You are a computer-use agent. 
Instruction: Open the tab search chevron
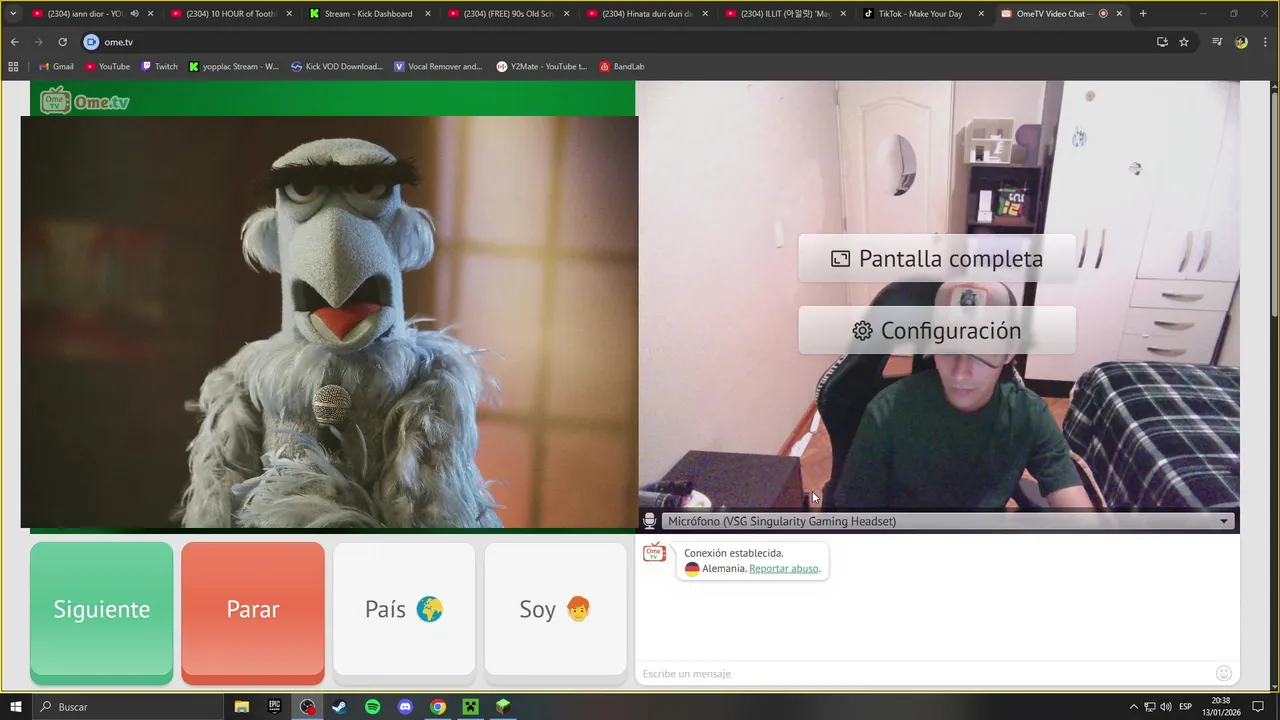coord(13,14)
